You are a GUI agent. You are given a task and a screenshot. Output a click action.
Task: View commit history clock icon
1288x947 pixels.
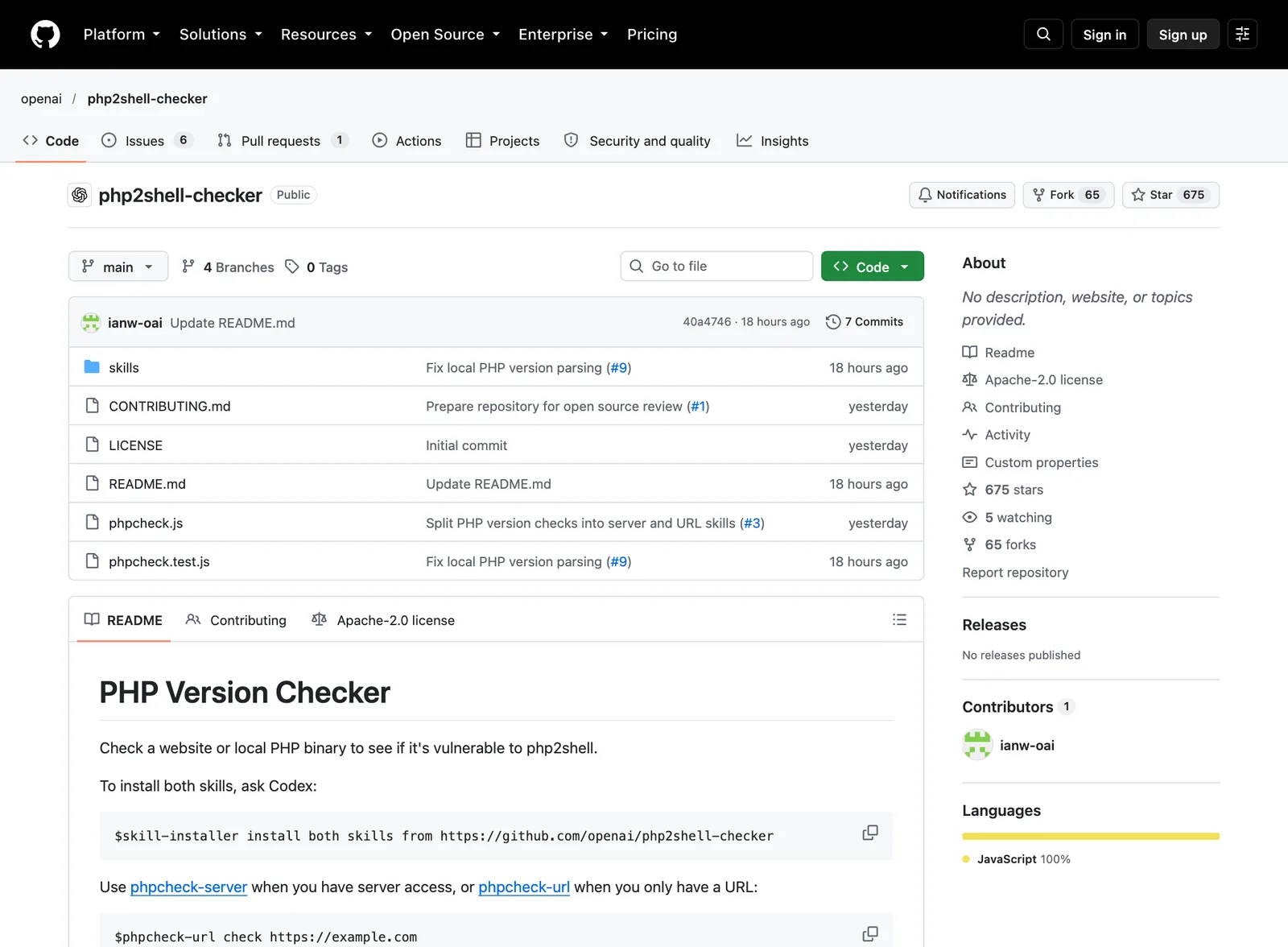833,322
